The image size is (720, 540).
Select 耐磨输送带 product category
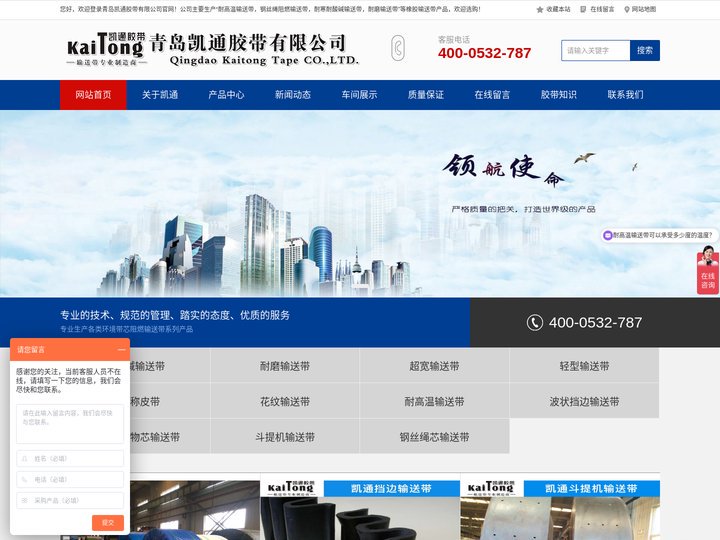285,366
